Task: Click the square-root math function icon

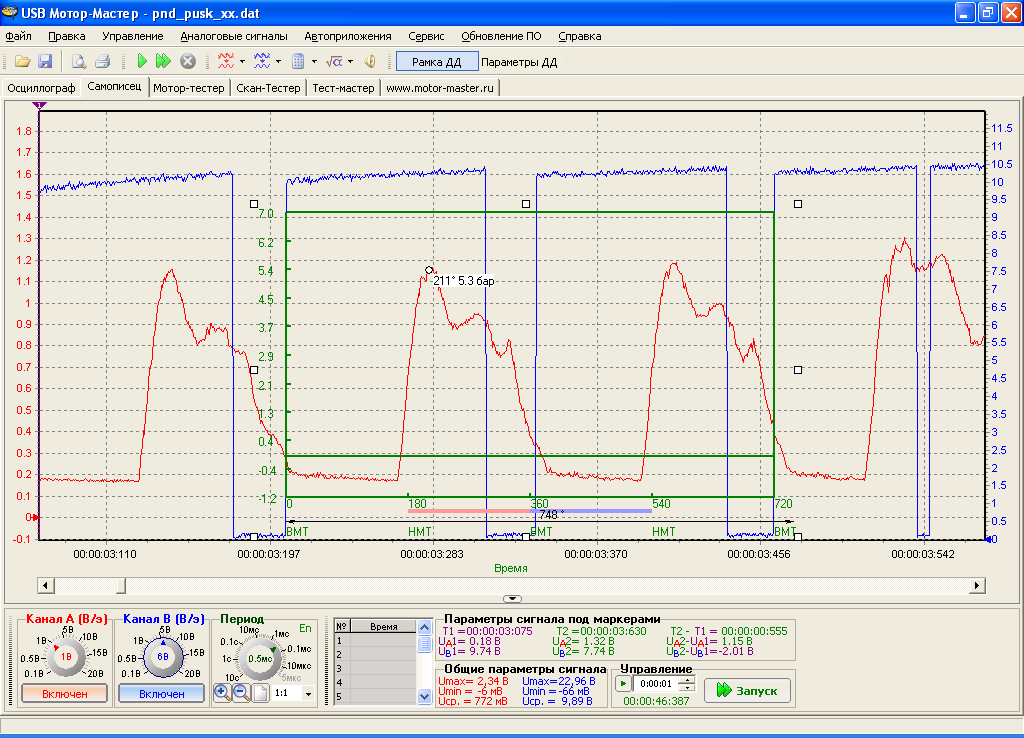Action: pyautogui.click(x=334, y=61)
